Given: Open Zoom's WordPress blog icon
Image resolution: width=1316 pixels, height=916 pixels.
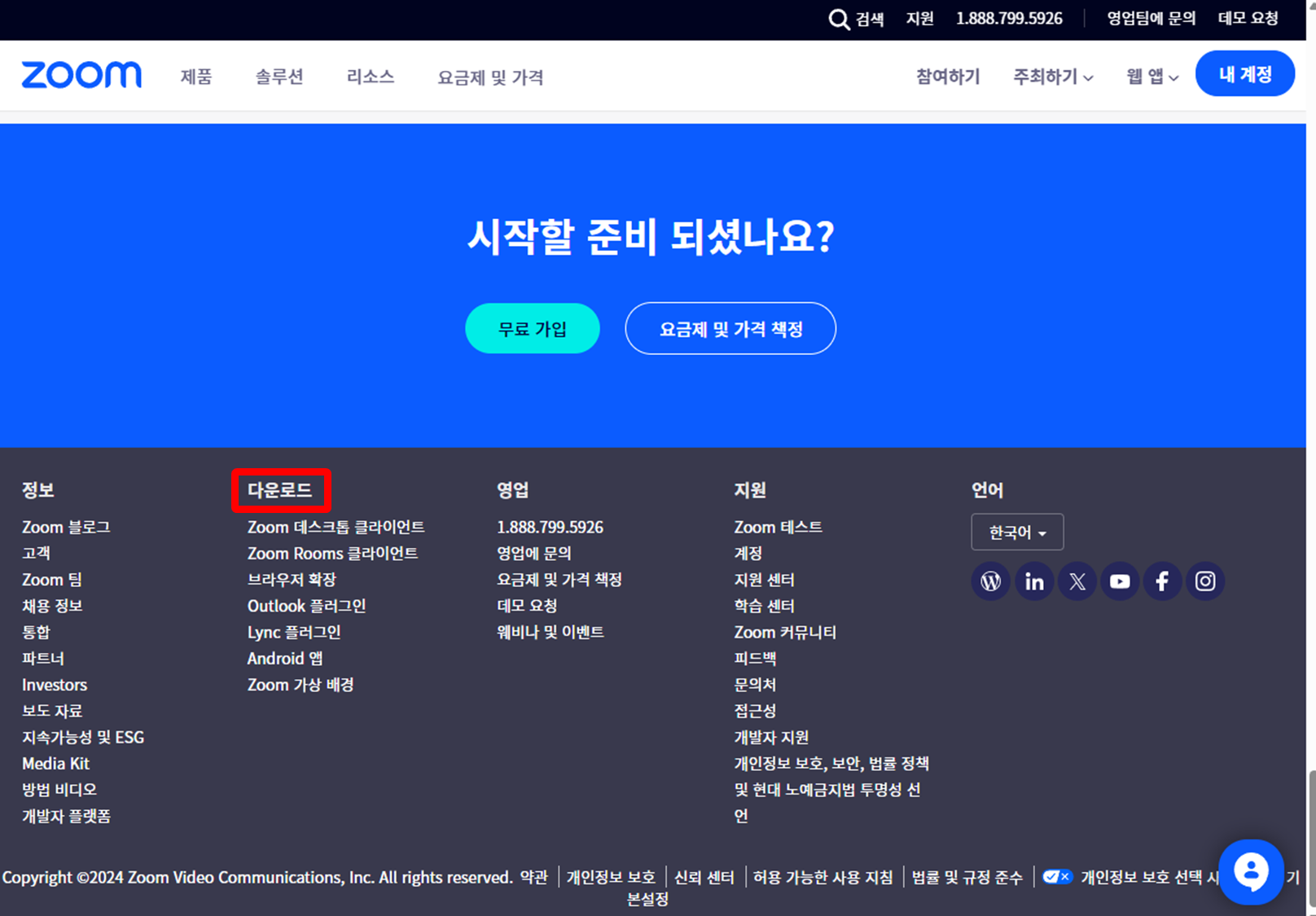Looking at the screenshot, I should (x=991, y=581).
